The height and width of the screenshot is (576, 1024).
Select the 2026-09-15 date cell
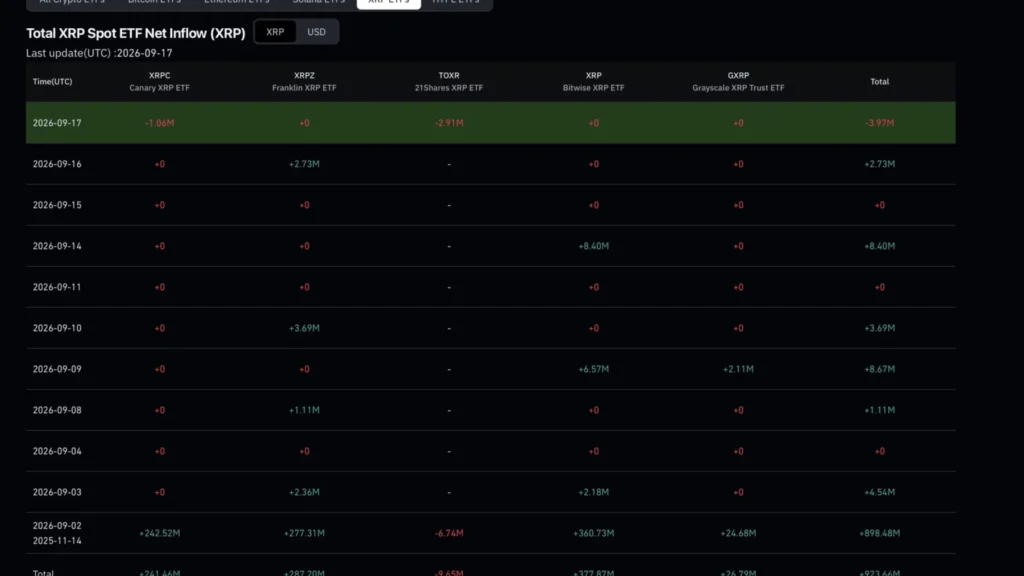[57, 205]
